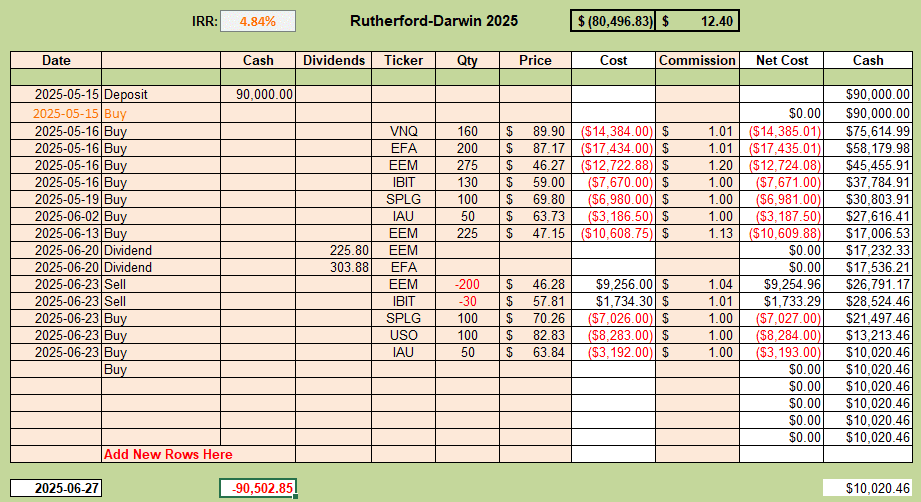The width and height of the screenshot is (921, 502).
Task: Select the Dividends column header
Action: click(334, 60)
